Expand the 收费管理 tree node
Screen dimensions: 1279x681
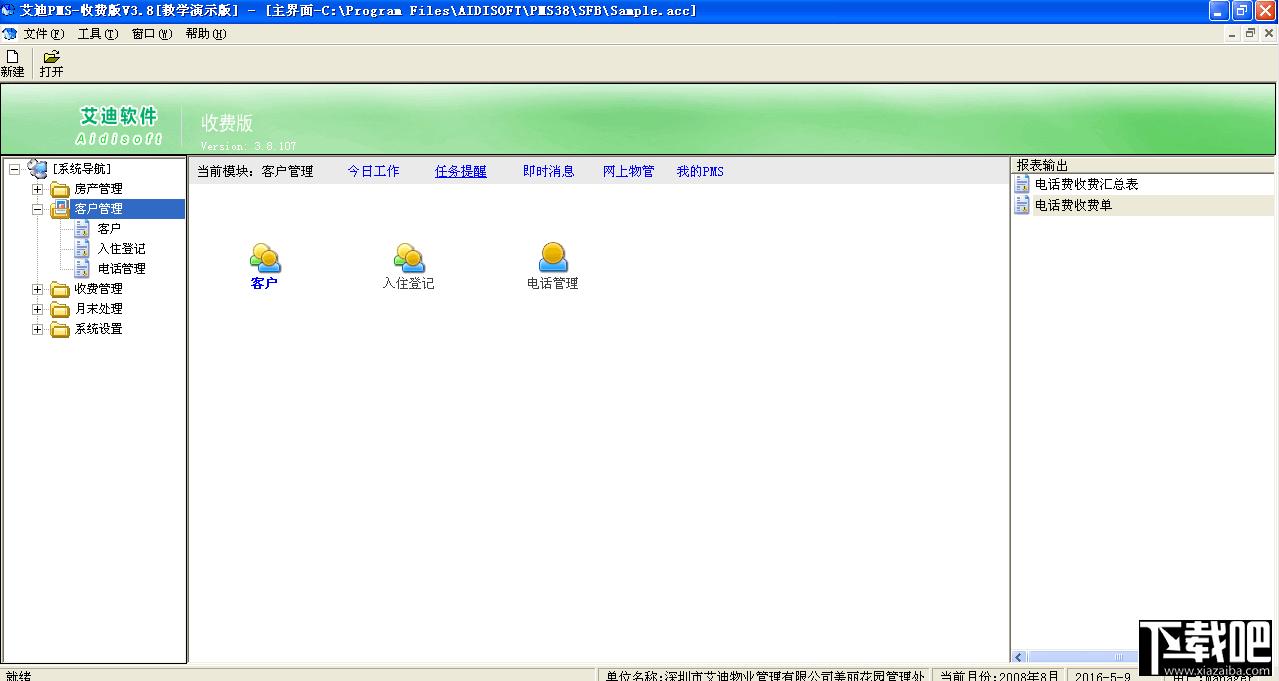pyautogui.click(x=38, y=289)
